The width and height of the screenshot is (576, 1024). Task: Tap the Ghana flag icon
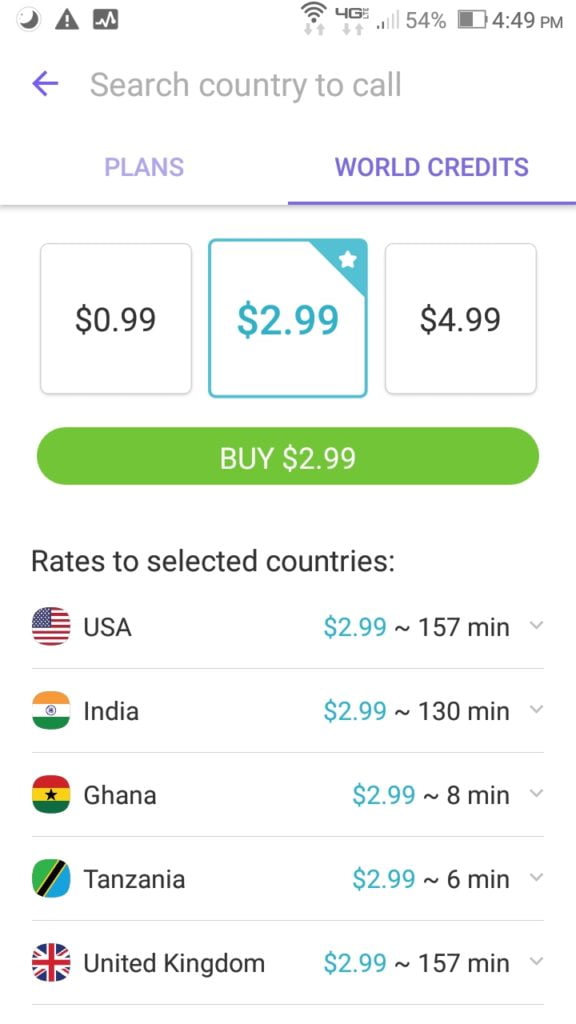pyautogui.click(x=51, y=794)
